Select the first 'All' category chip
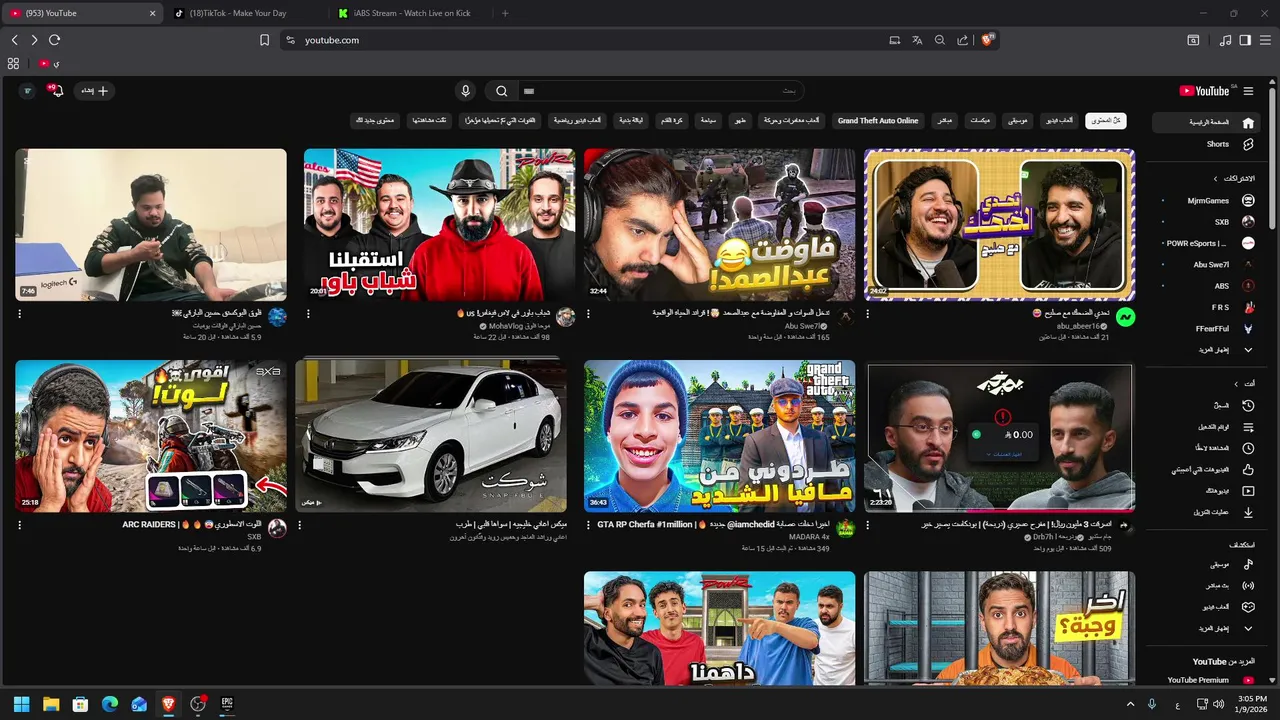This screenshot has height=720, width=1280. (1106, 120)
